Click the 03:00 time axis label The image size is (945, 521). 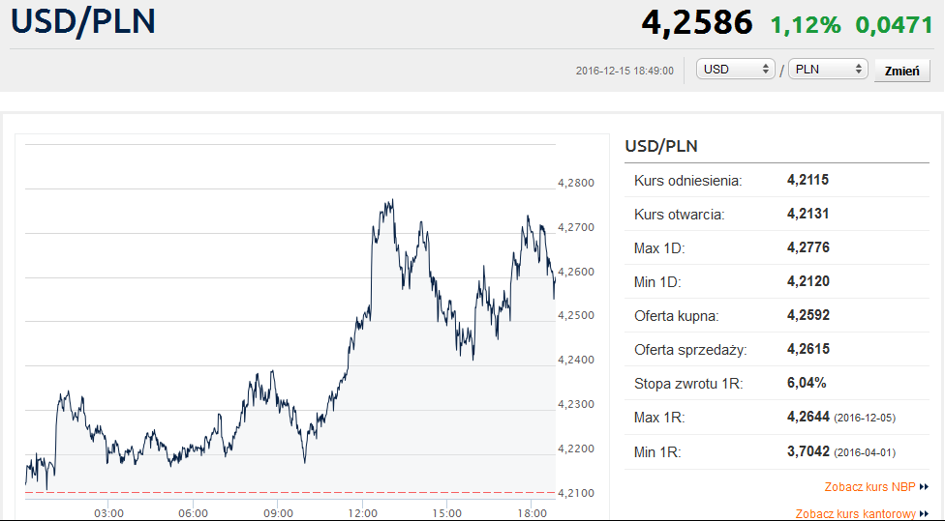click(108, 513)
